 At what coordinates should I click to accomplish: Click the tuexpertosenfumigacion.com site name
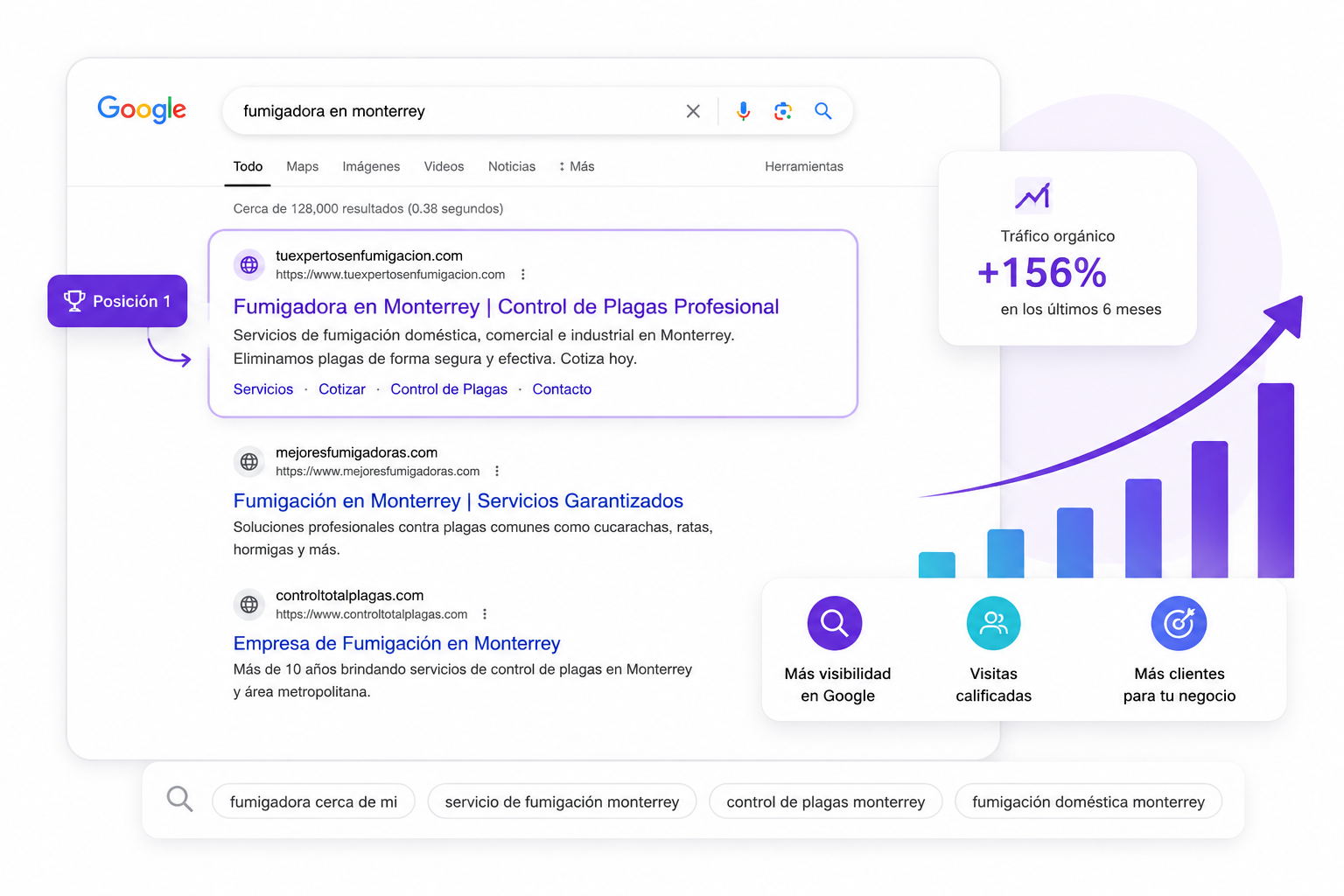coord(368,255)
